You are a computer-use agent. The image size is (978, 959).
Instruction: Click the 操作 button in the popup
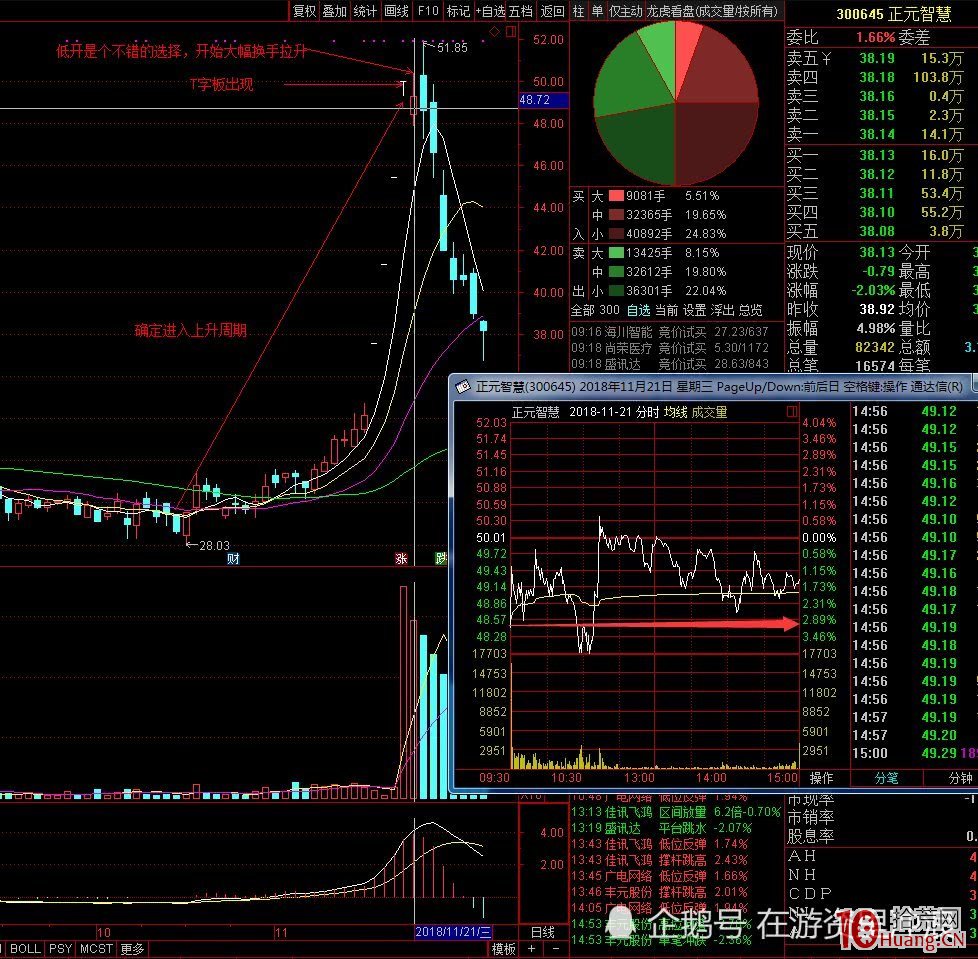821,778
